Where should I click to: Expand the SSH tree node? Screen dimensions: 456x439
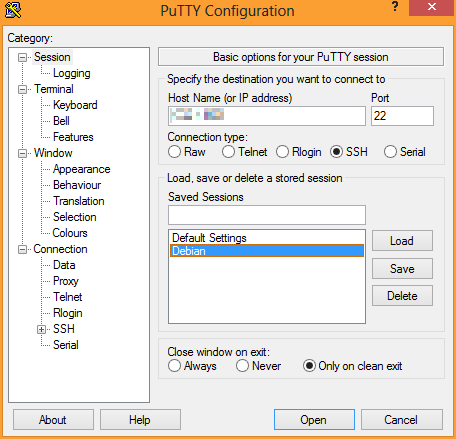point(41,329)
